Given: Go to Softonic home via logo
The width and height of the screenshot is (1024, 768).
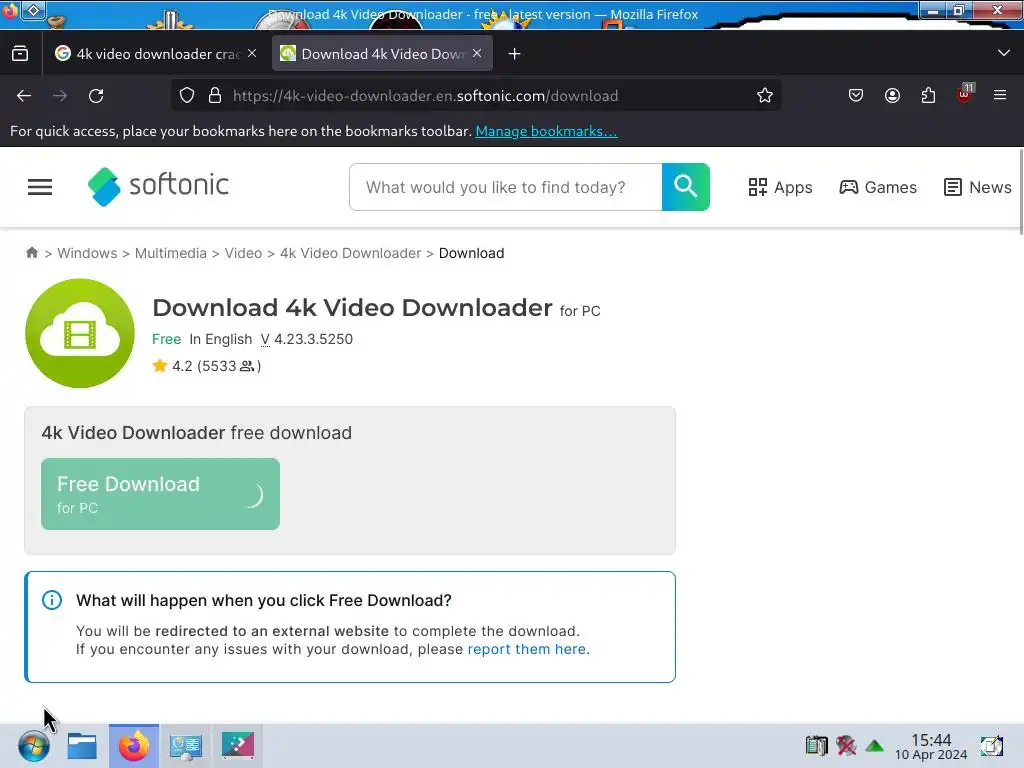Looking at the screenshot, I should coord(158,186).
